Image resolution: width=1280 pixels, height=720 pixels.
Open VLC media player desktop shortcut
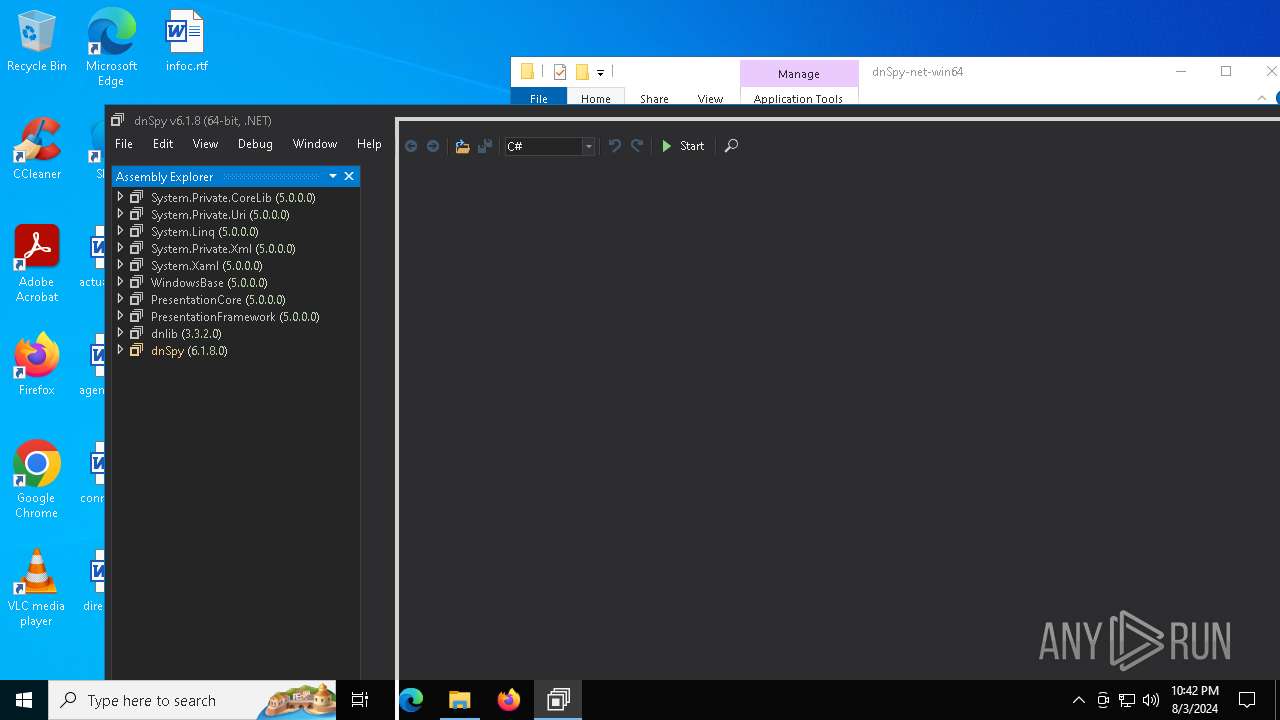coord(37,588)
